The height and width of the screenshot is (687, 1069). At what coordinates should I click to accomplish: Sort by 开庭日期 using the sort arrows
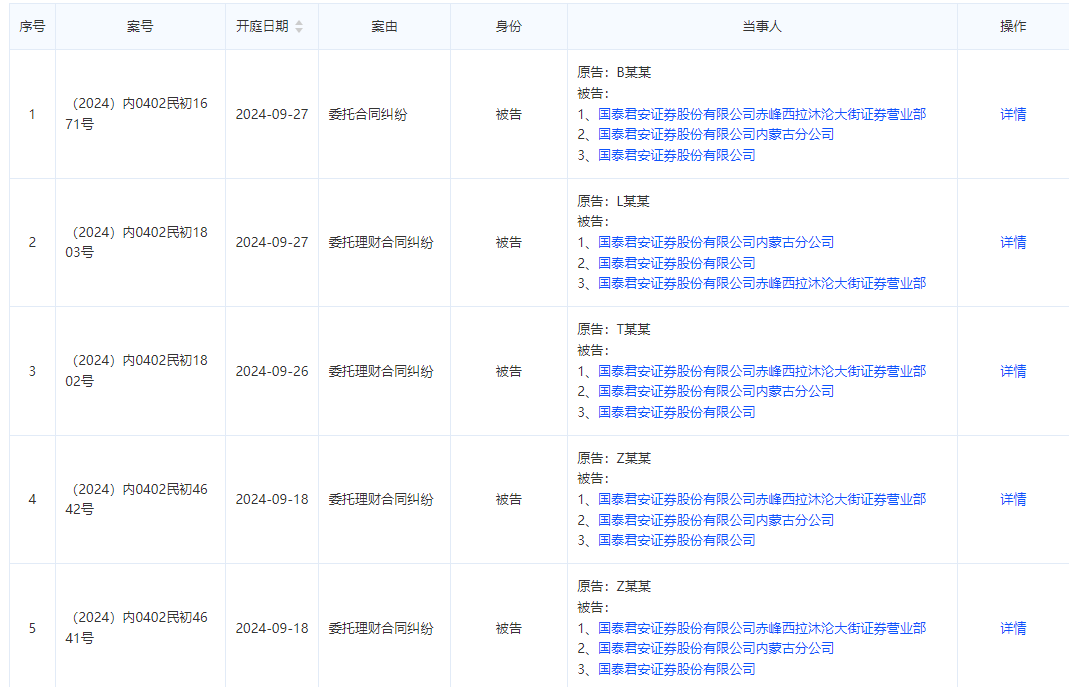[x=299, y=27]
